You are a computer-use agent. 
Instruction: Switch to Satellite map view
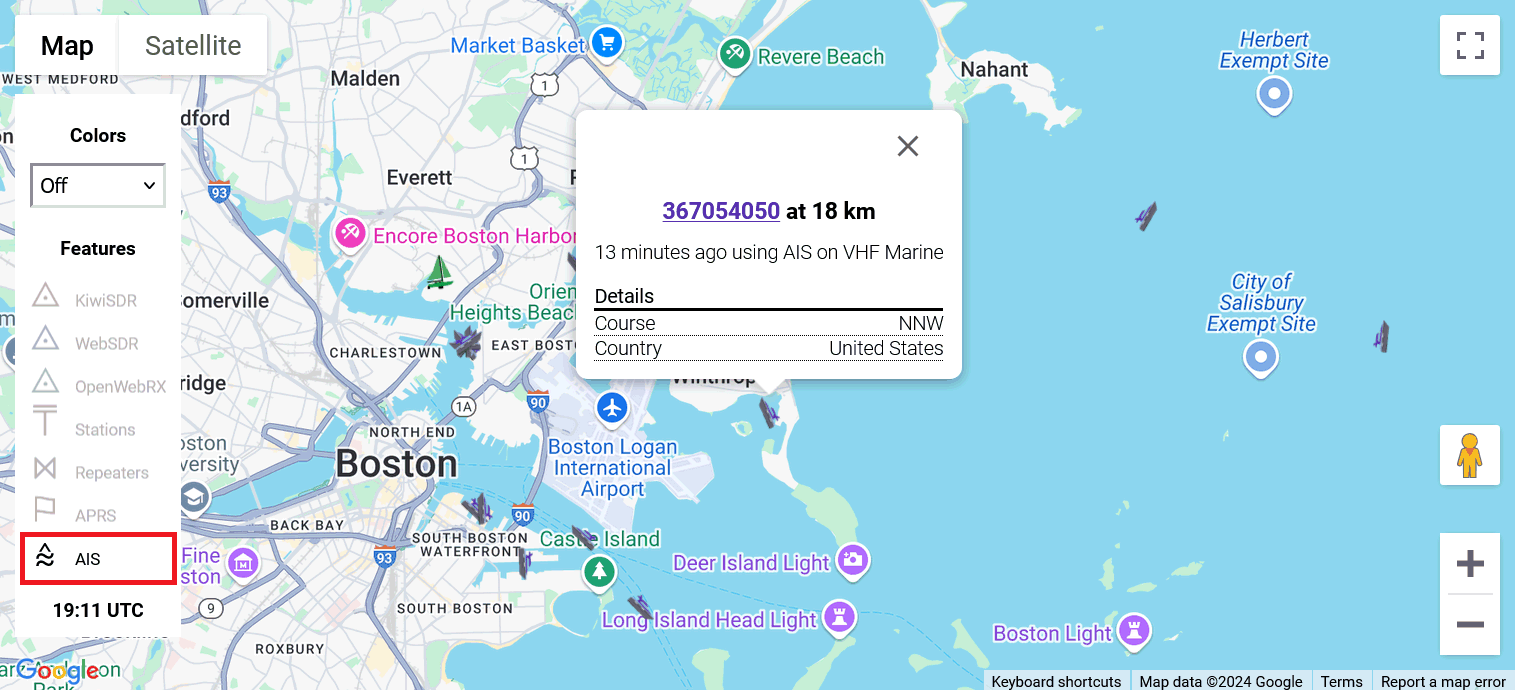pos(193,46)
